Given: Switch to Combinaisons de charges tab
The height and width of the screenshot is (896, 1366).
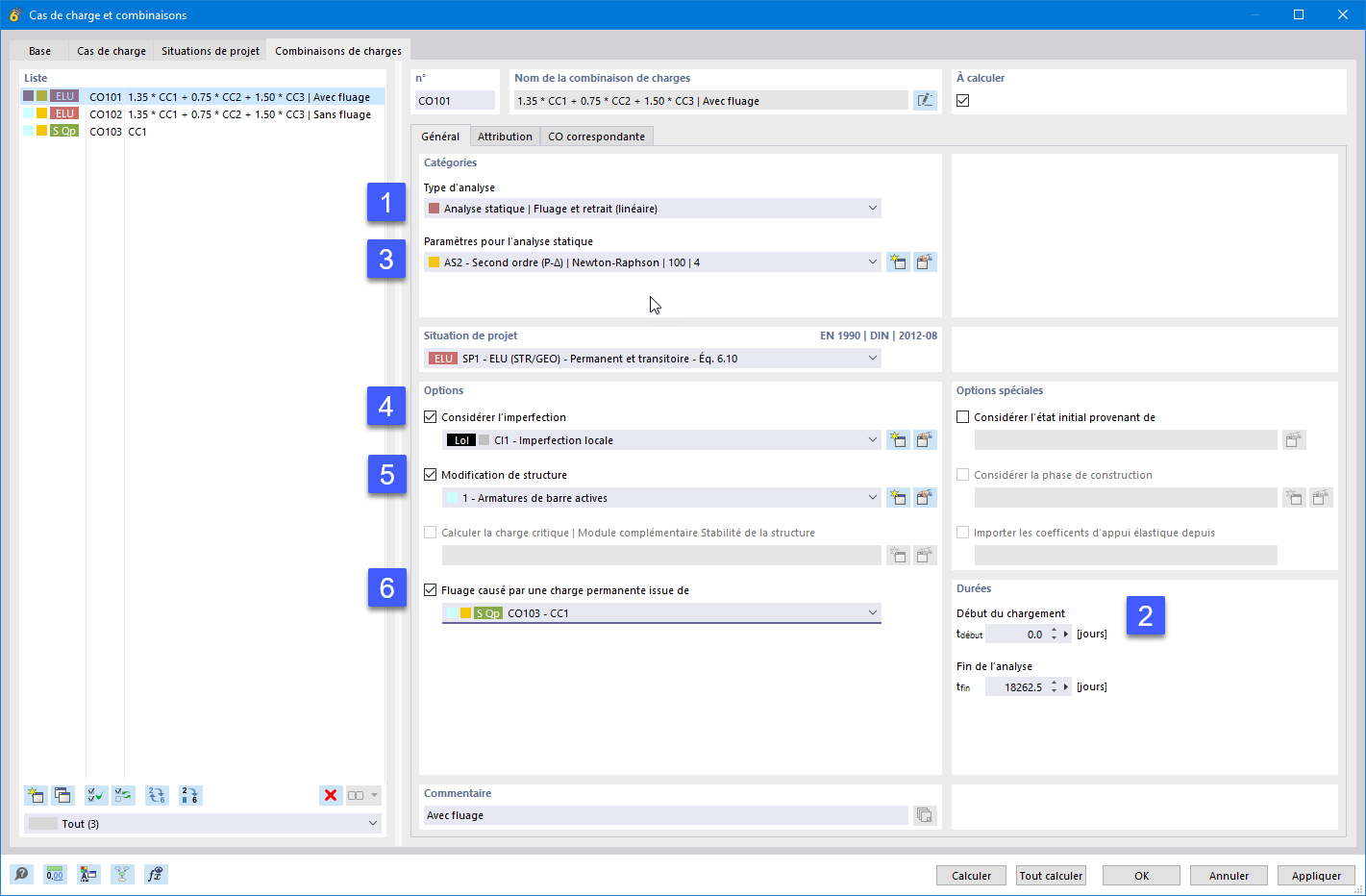Looking at the screenshot, I should click(338, 51).
